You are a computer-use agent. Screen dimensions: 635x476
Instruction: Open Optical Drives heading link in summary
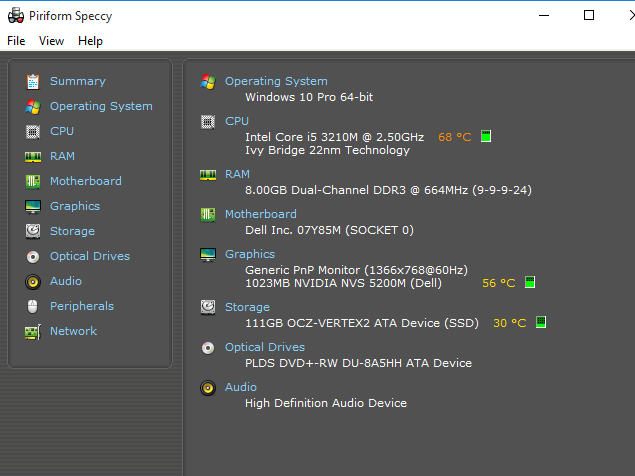pos(265,347)
